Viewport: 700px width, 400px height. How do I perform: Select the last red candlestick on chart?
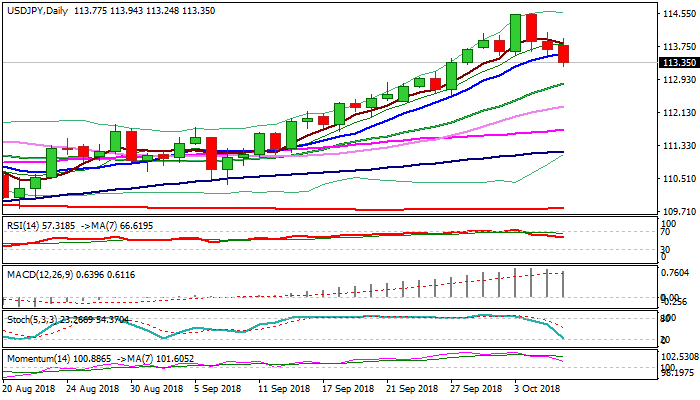pos(564,53)
